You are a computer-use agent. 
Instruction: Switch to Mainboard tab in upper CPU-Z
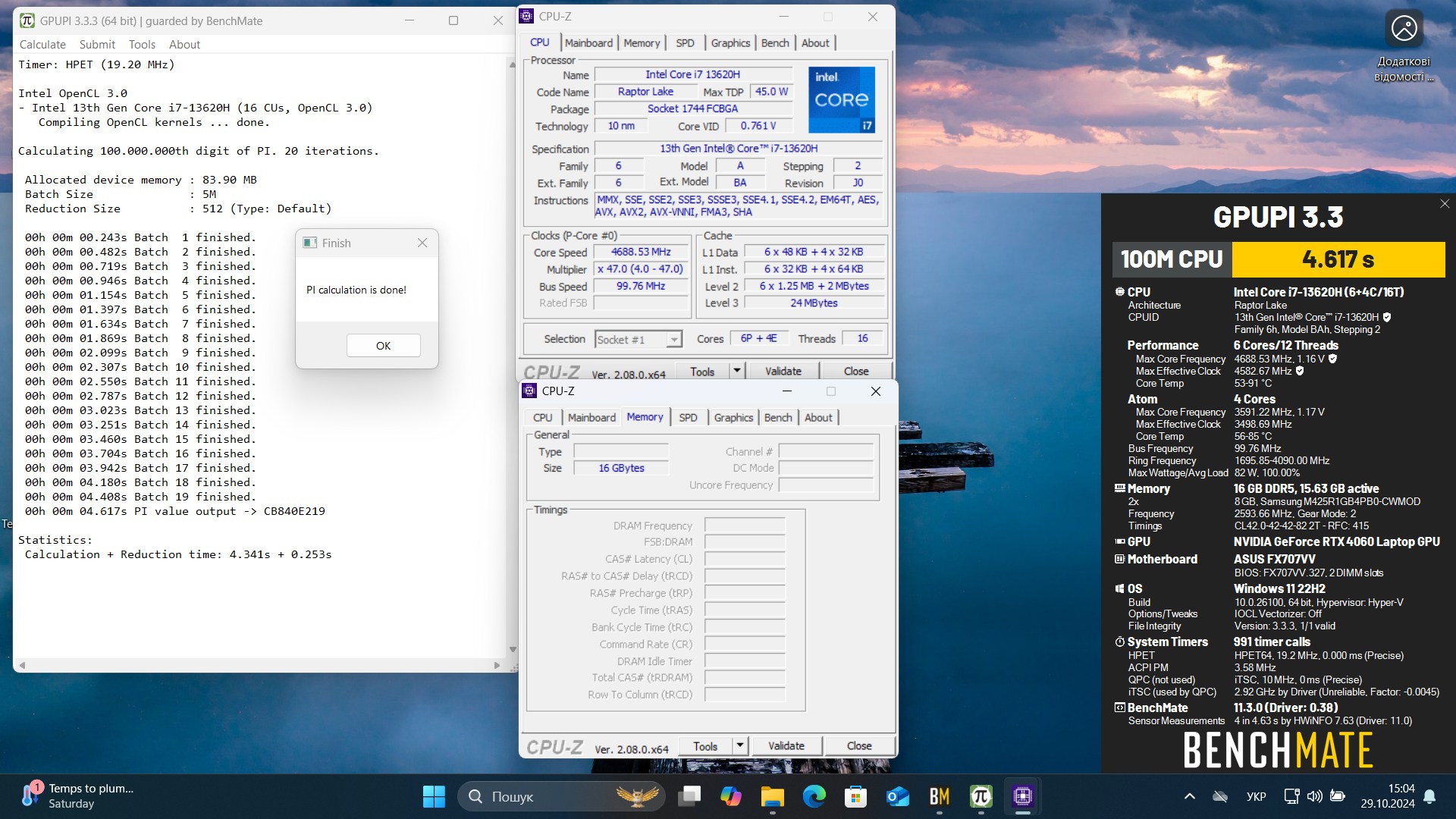(x=588, y=43)
